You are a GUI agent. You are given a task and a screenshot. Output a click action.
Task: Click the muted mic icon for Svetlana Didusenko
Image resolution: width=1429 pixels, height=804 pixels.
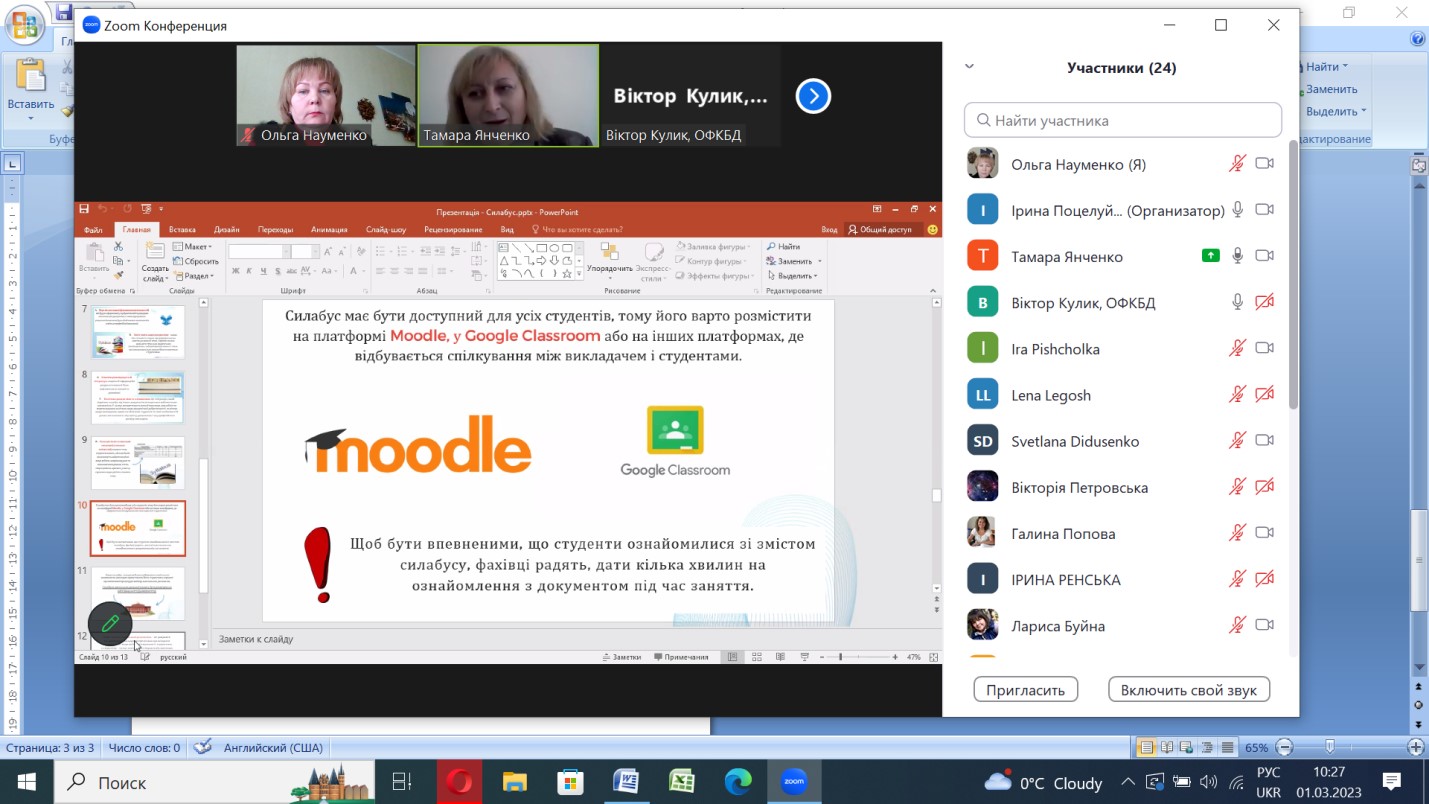1238,440
